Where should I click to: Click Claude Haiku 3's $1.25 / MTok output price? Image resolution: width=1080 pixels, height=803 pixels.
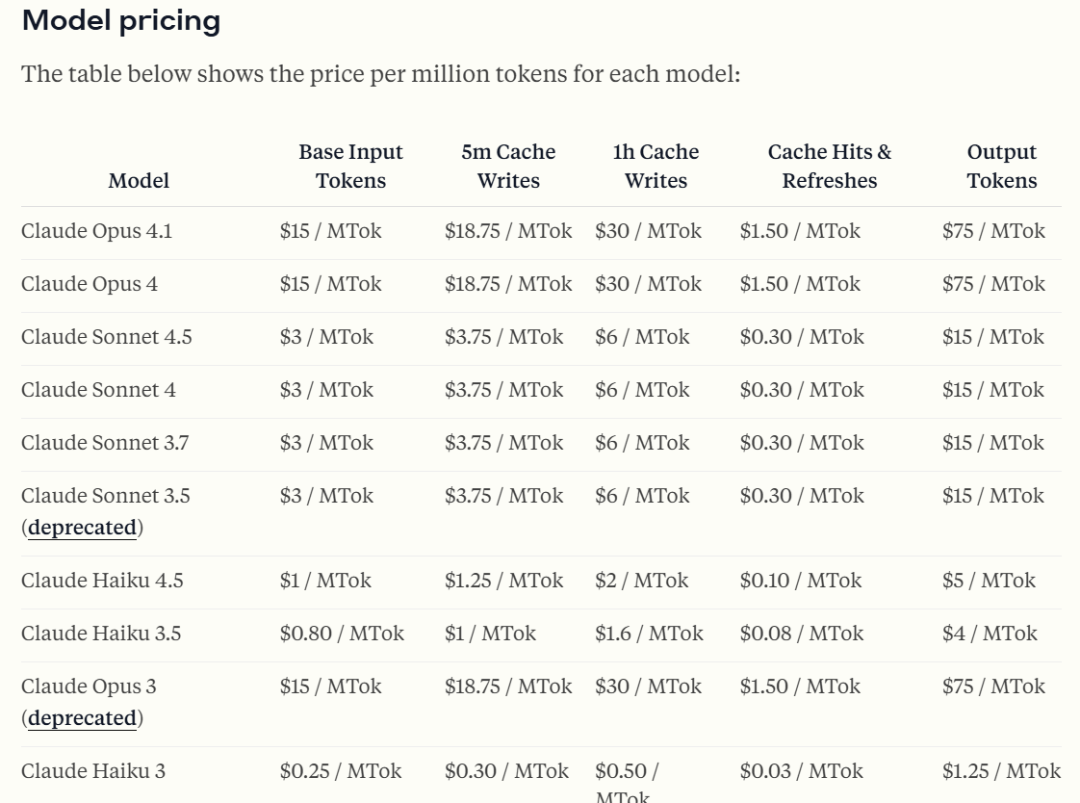coord(1001,771)
